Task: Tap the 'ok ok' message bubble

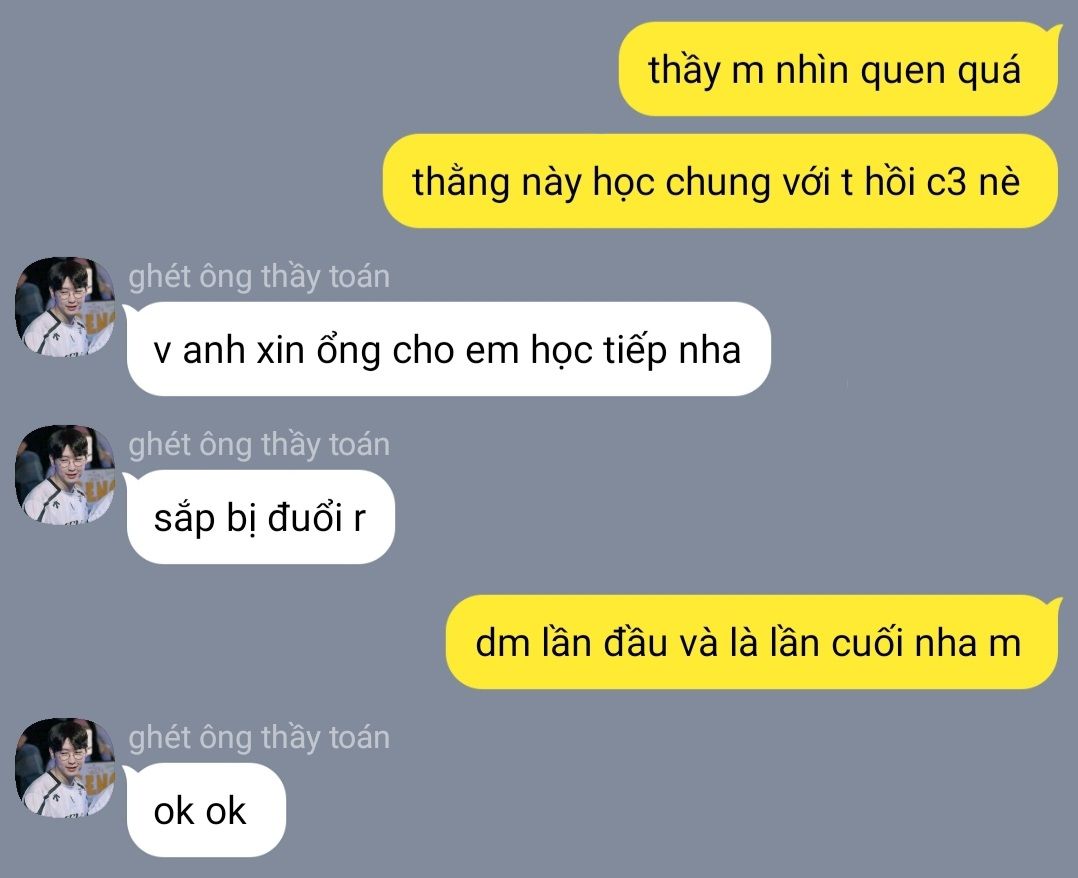Action: tap(204, 810)
